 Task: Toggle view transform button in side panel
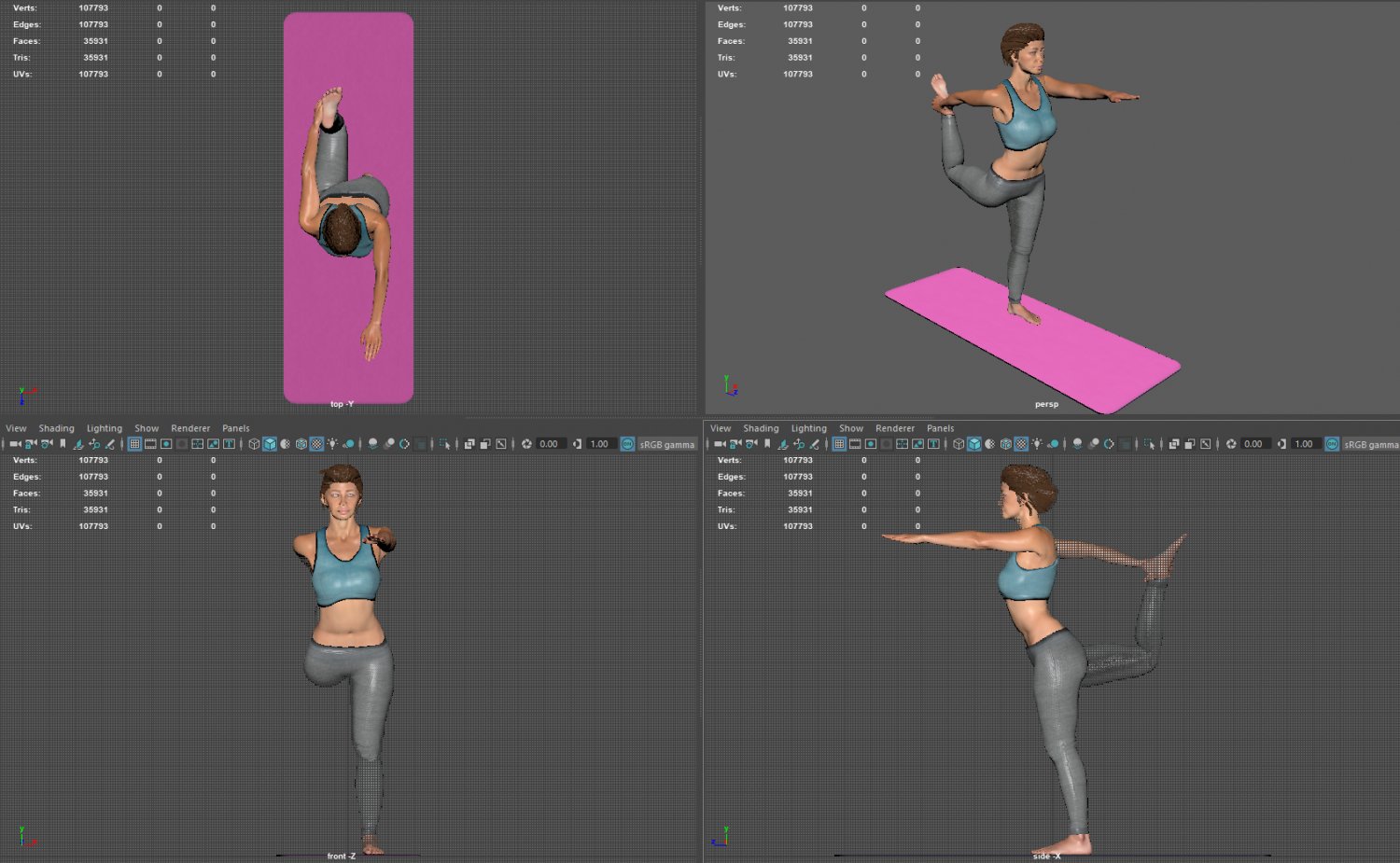point(1332,444)
